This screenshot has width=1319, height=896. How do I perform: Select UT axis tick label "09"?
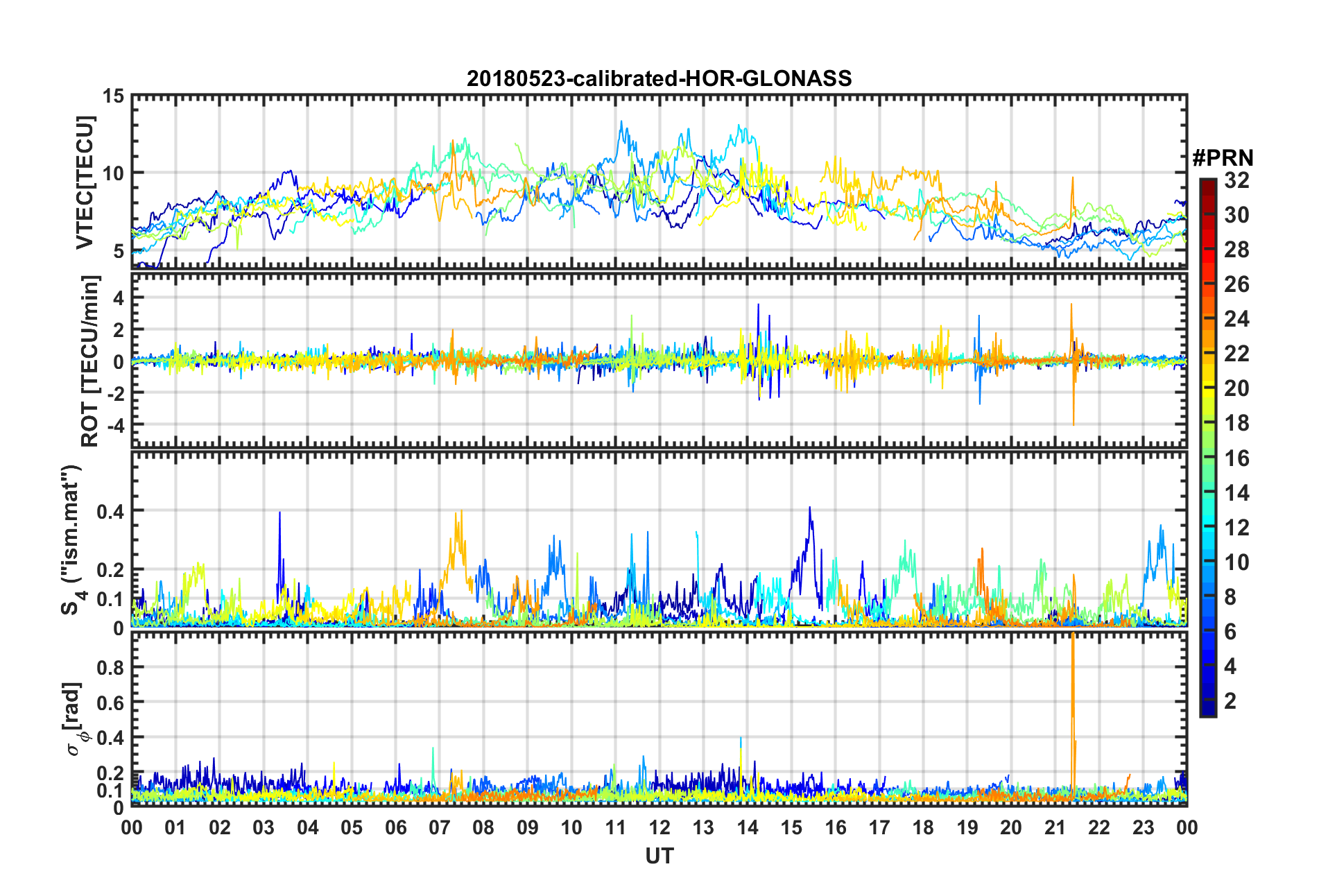click(x=528, y=827)
